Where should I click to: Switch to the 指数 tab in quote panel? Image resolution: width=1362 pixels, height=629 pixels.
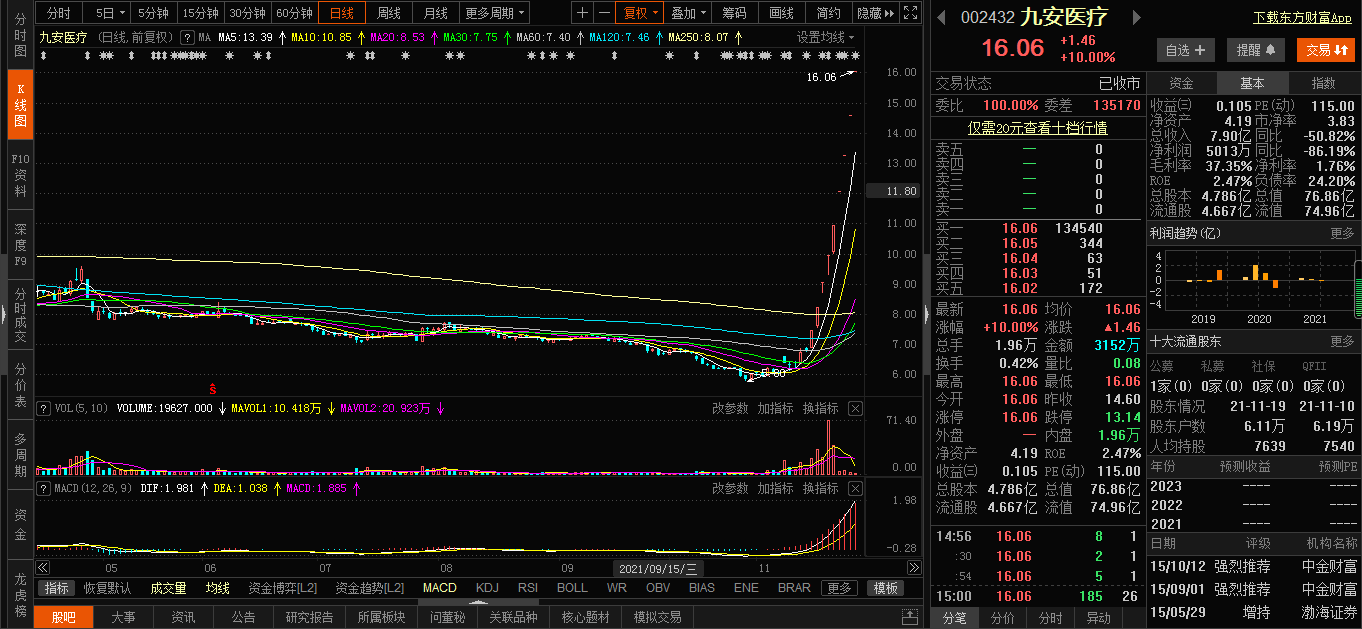point(1323,83)
